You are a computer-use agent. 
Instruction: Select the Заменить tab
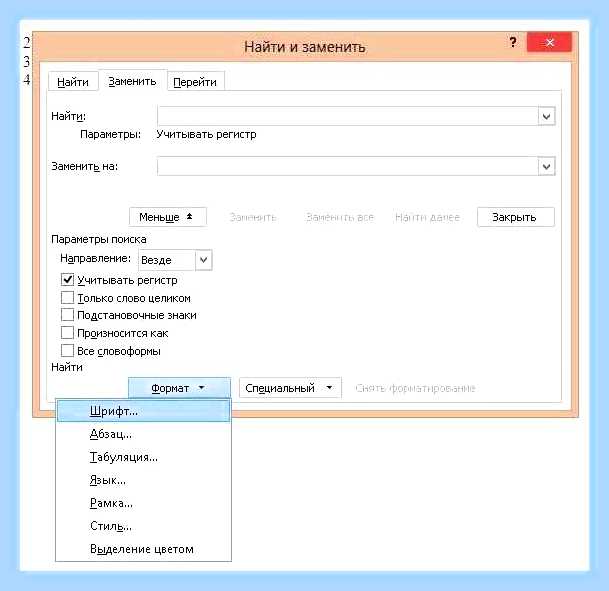pos(132,81)
